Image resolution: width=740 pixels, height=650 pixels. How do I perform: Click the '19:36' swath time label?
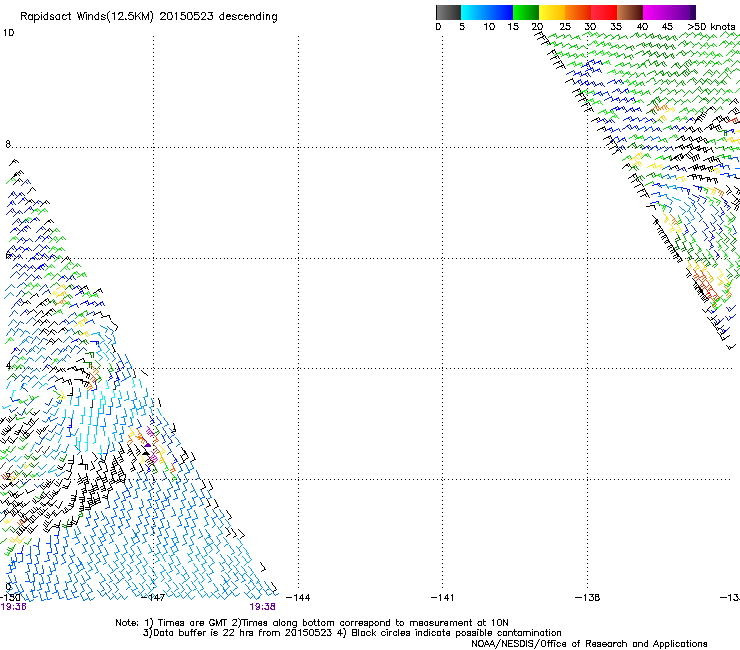(14, 607)
